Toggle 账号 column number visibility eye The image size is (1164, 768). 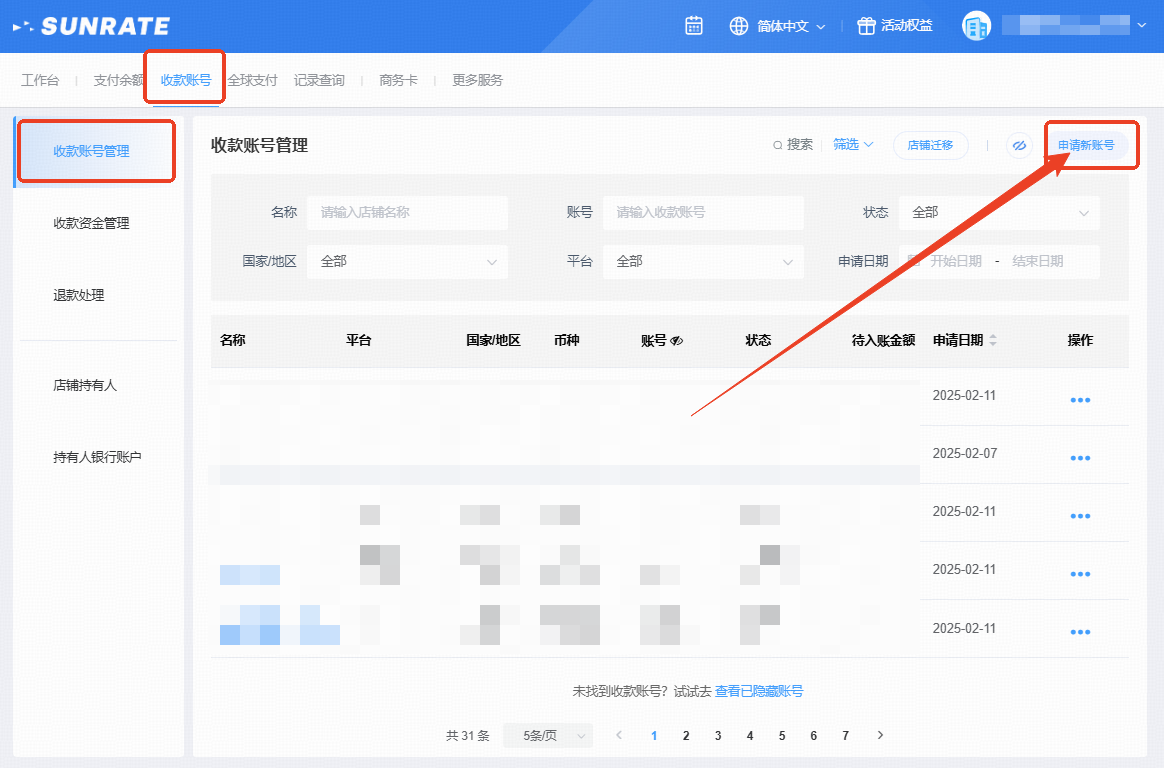[x=677, y=341]
